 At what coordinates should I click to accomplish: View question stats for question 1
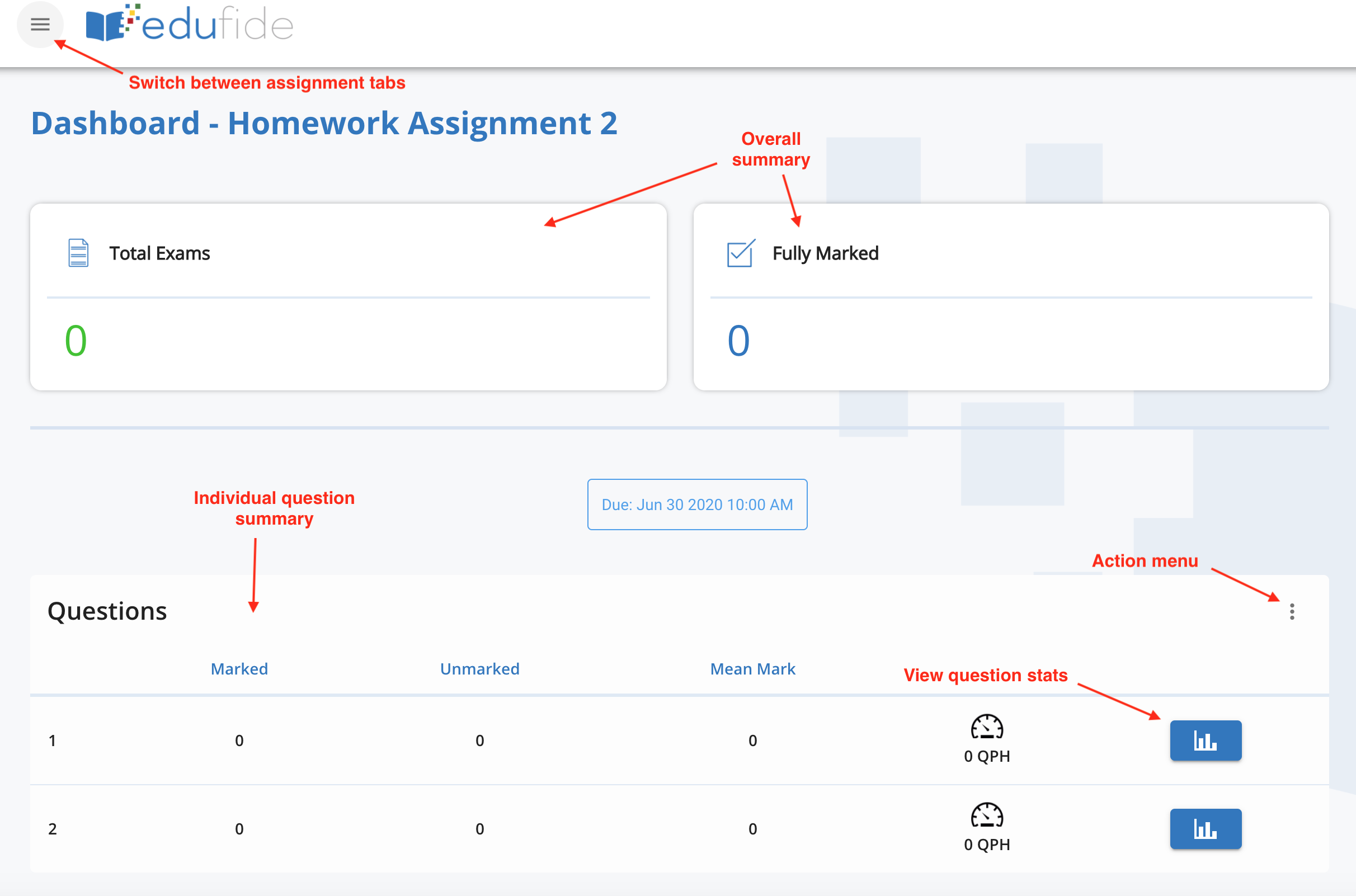tap(1206, 740)
